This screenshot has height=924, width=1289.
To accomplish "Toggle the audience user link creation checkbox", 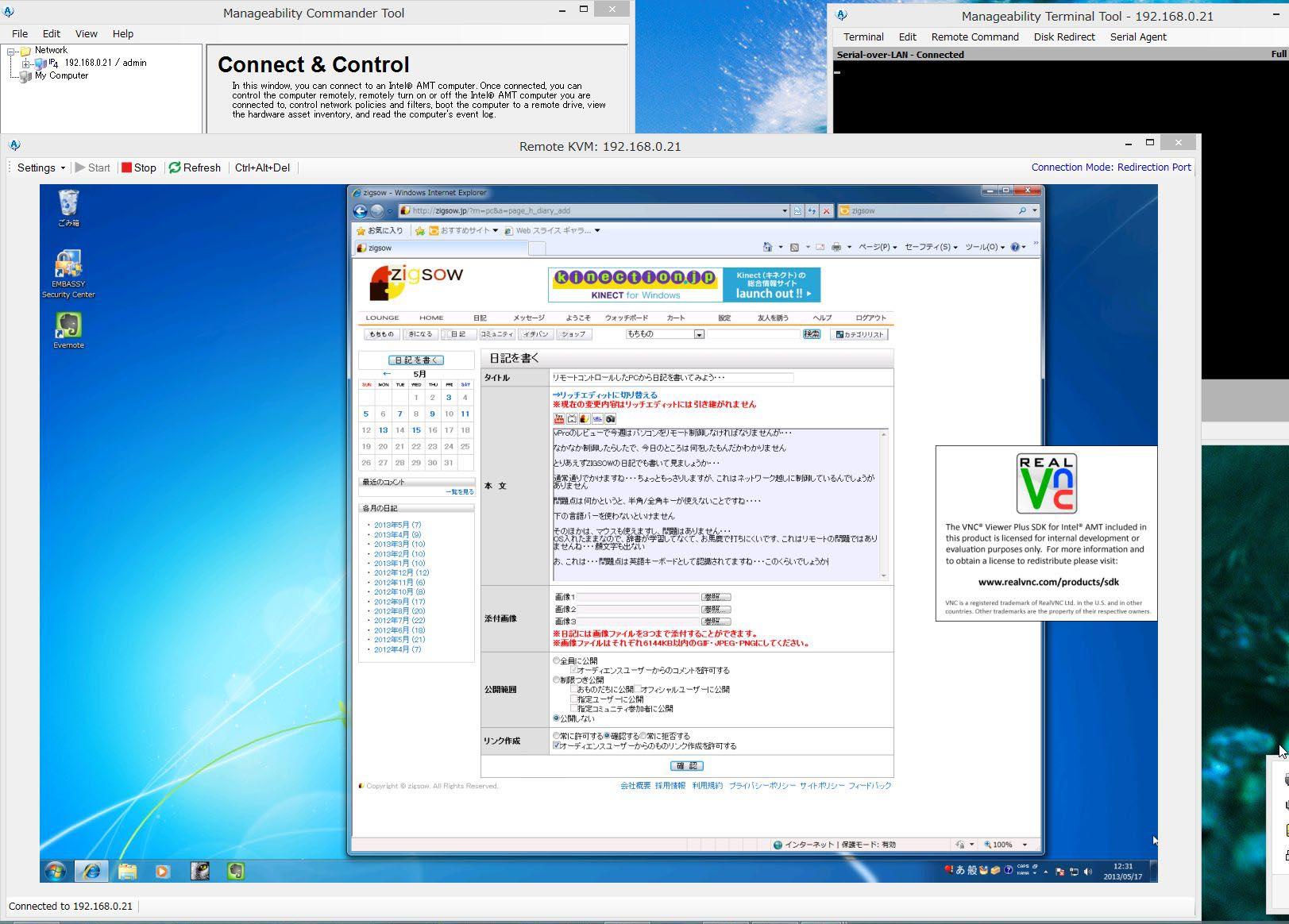I will coord(556,746).
